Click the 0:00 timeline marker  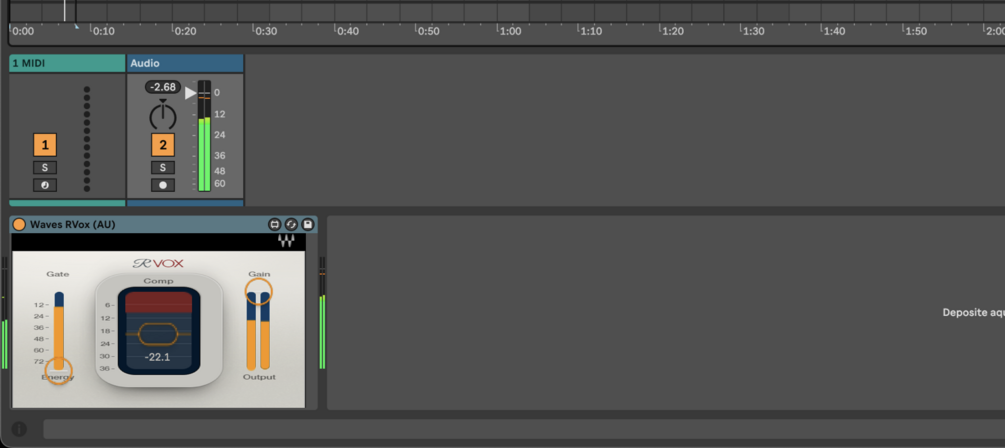click(x=23, y=31)
